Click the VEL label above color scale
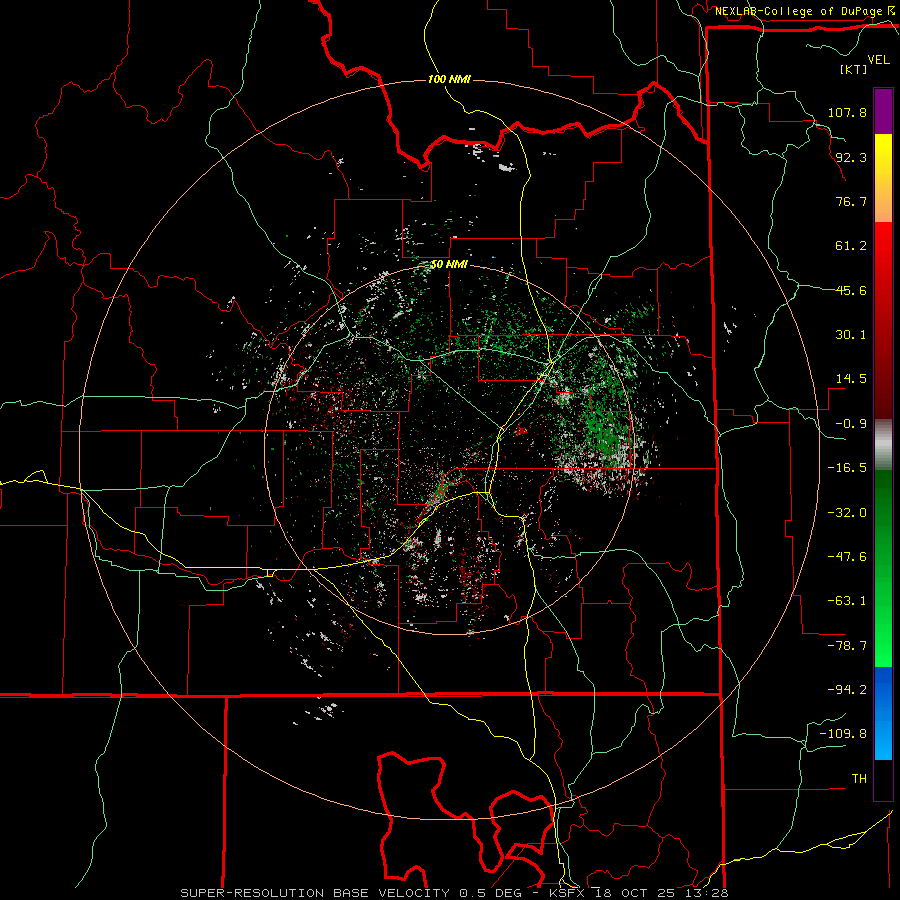 tap(878, 60)
